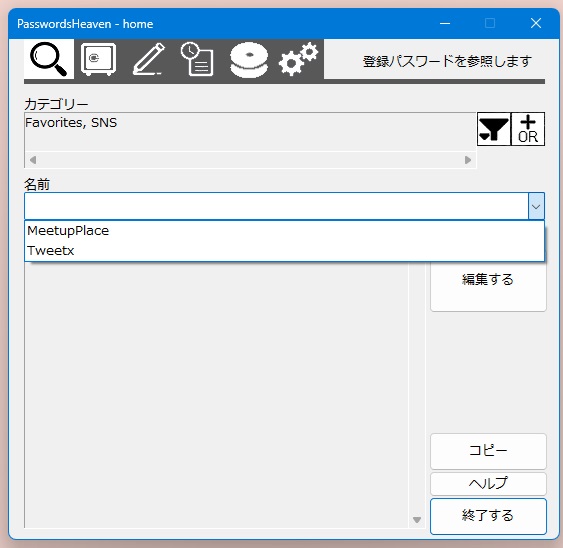Viewport: 563px width, 548px height.
Task: Click the category funnel filter icon
Action: pyautogui.click(x=494, y=129)
